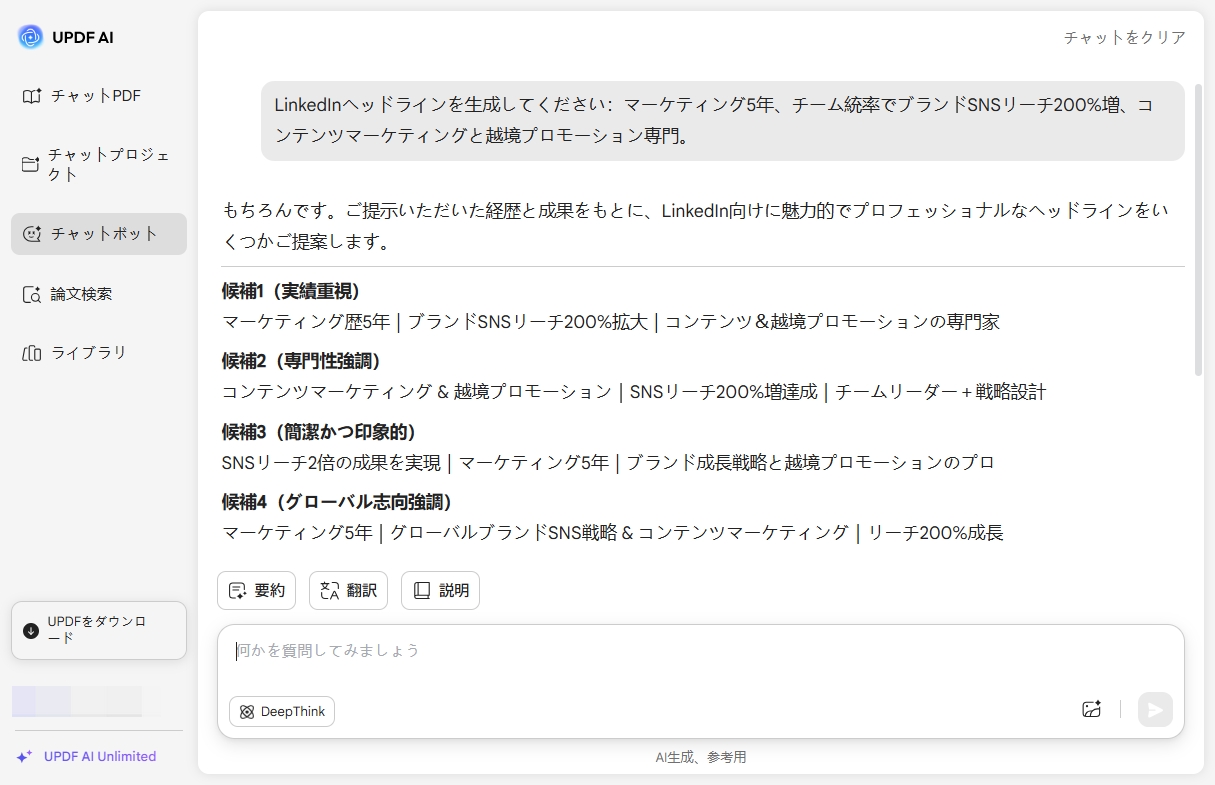The height and width of the screenshot is (785, 1215).
Task: Click the ライブラリ books icon
Action: (31, 353)
